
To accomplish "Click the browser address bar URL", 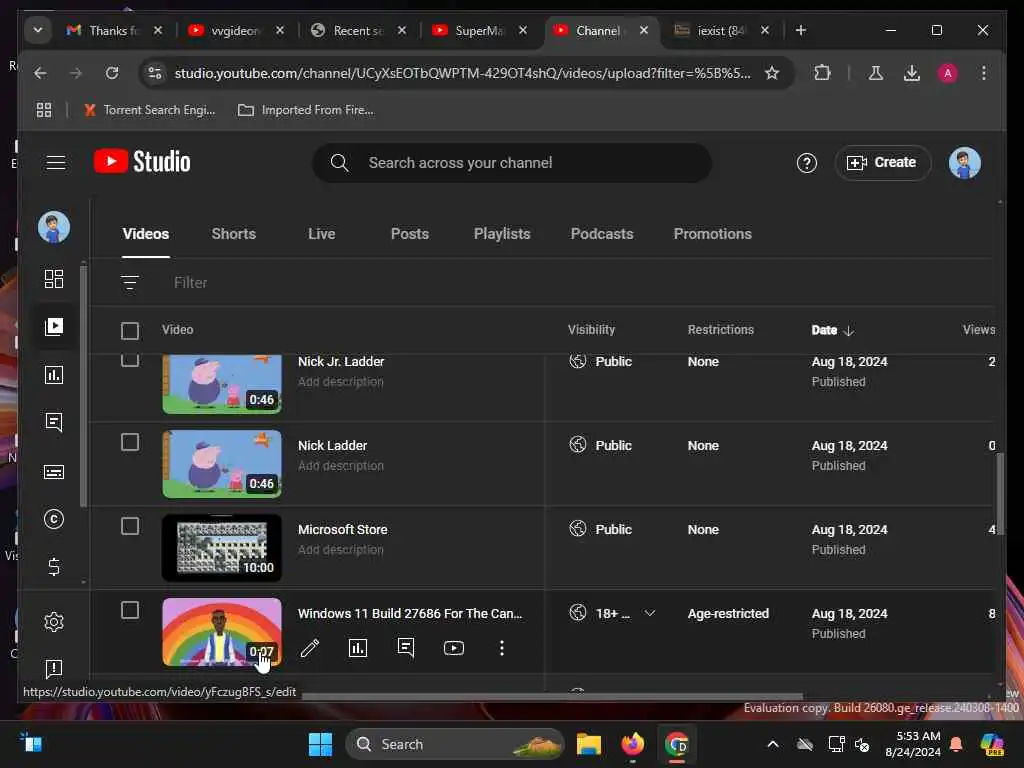I will [462, 73].
